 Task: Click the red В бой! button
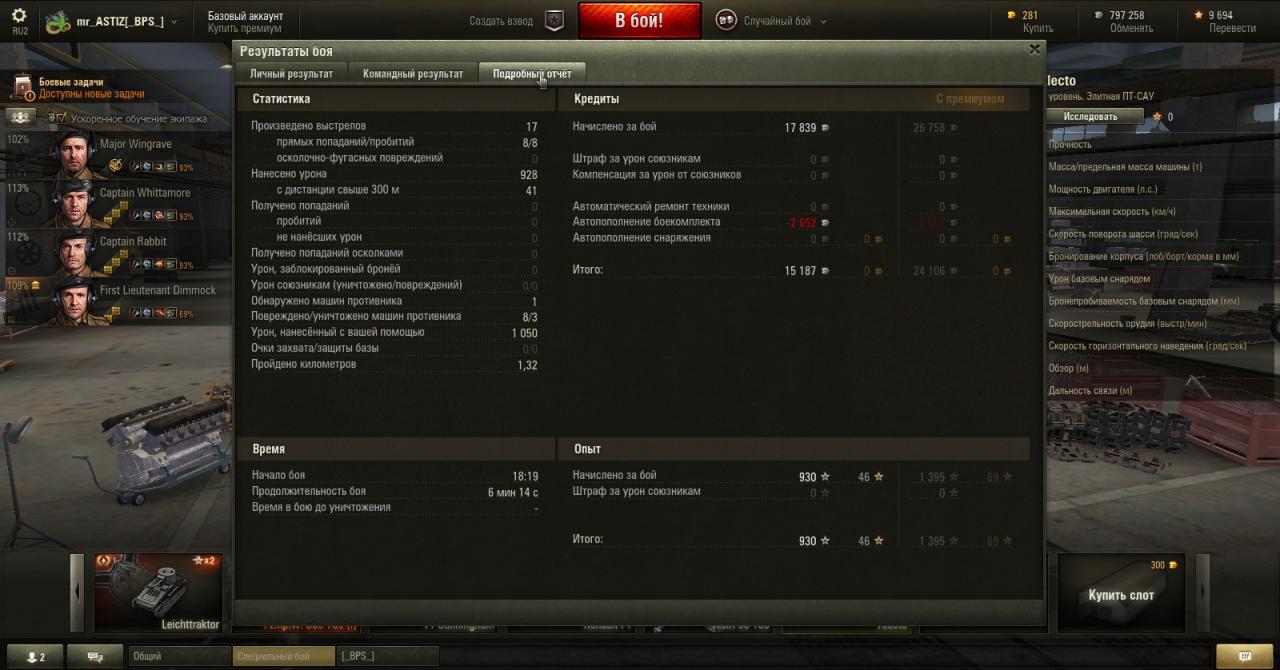click(639, 20)
